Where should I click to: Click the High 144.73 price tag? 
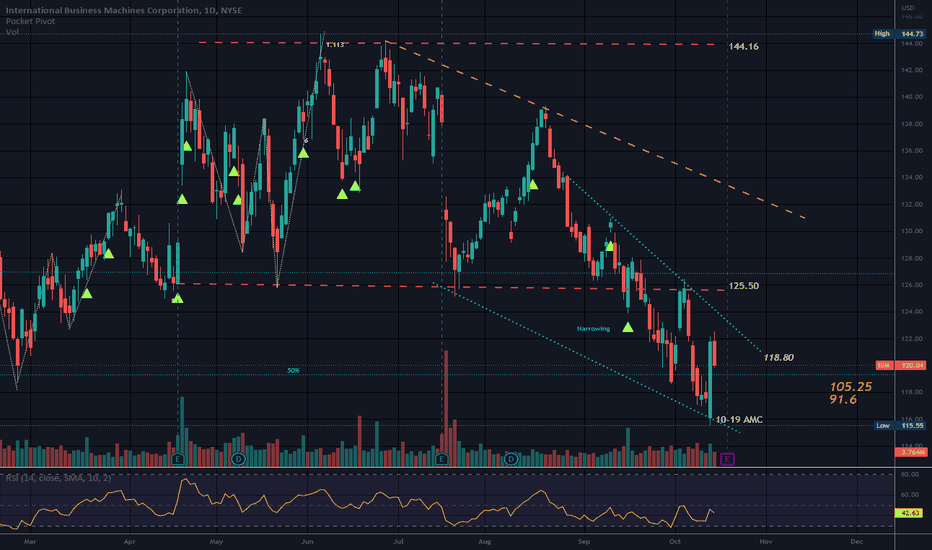[x=899, y=34]
